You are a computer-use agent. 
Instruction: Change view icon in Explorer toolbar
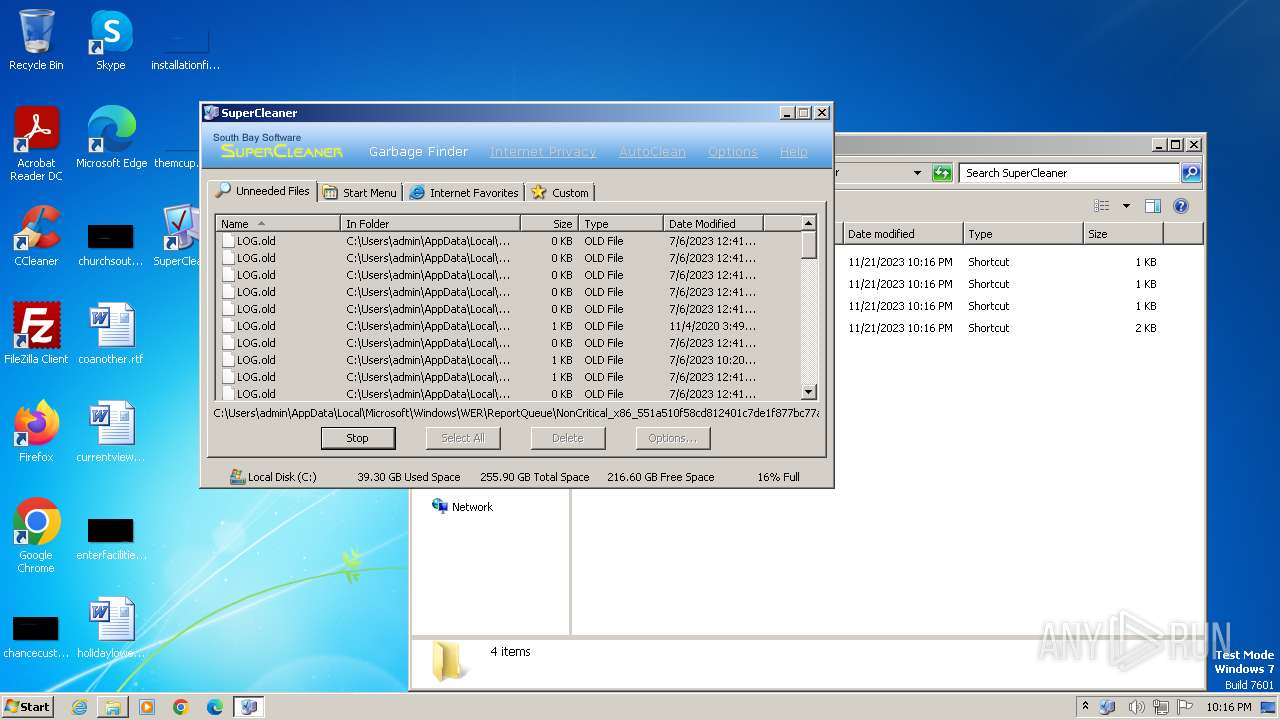point(1102,206)
